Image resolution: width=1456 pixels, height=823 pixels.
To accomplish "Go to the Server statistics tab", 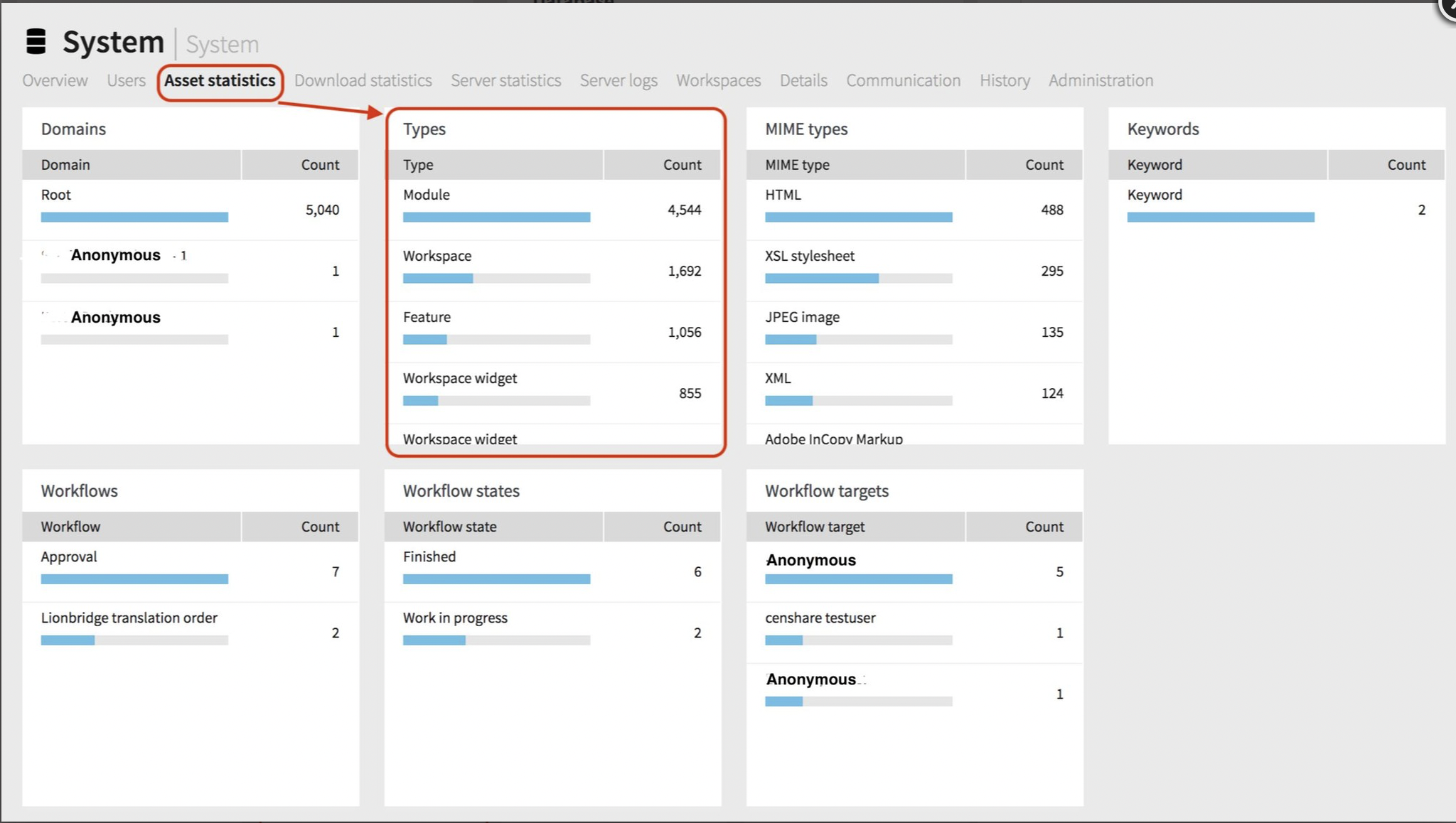I will [x=505, y=80].
